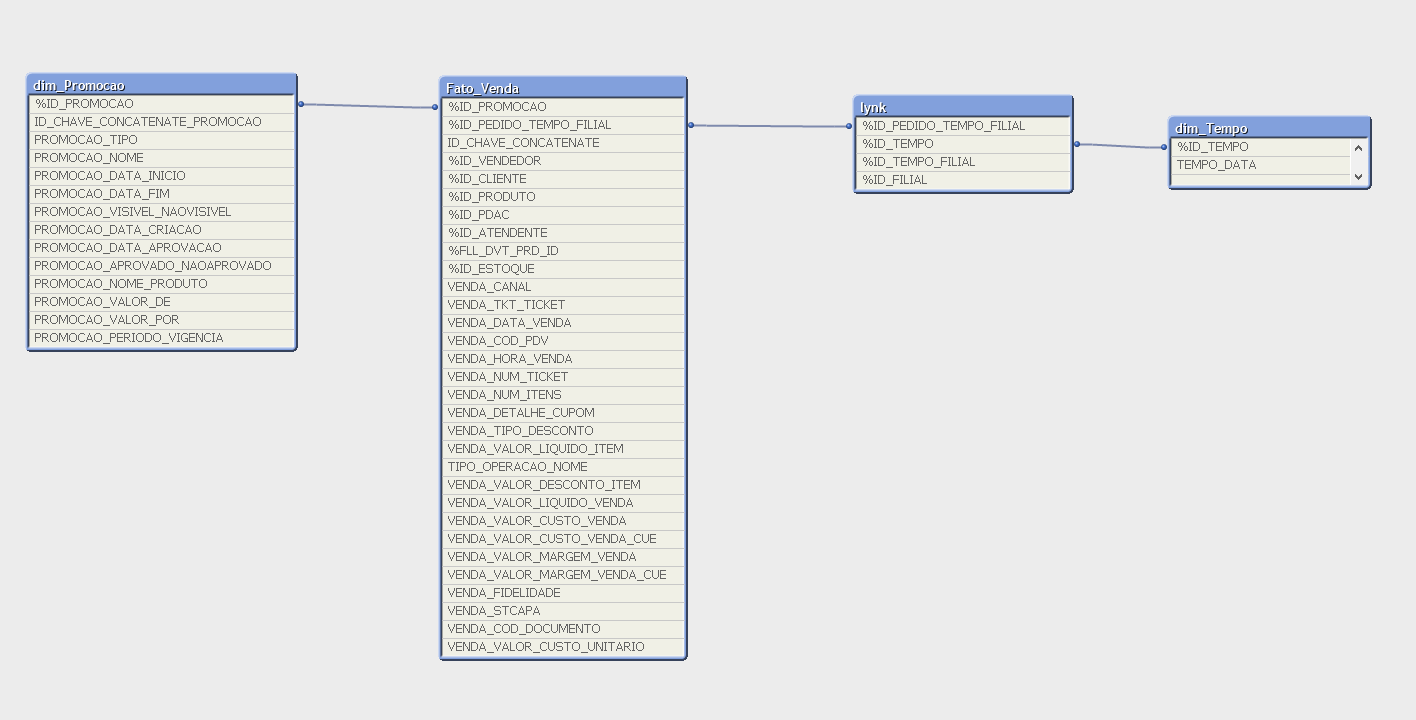
Task: Select VENDA_VALOR_CUSTO_UNITARIO field
Action: 563,647
